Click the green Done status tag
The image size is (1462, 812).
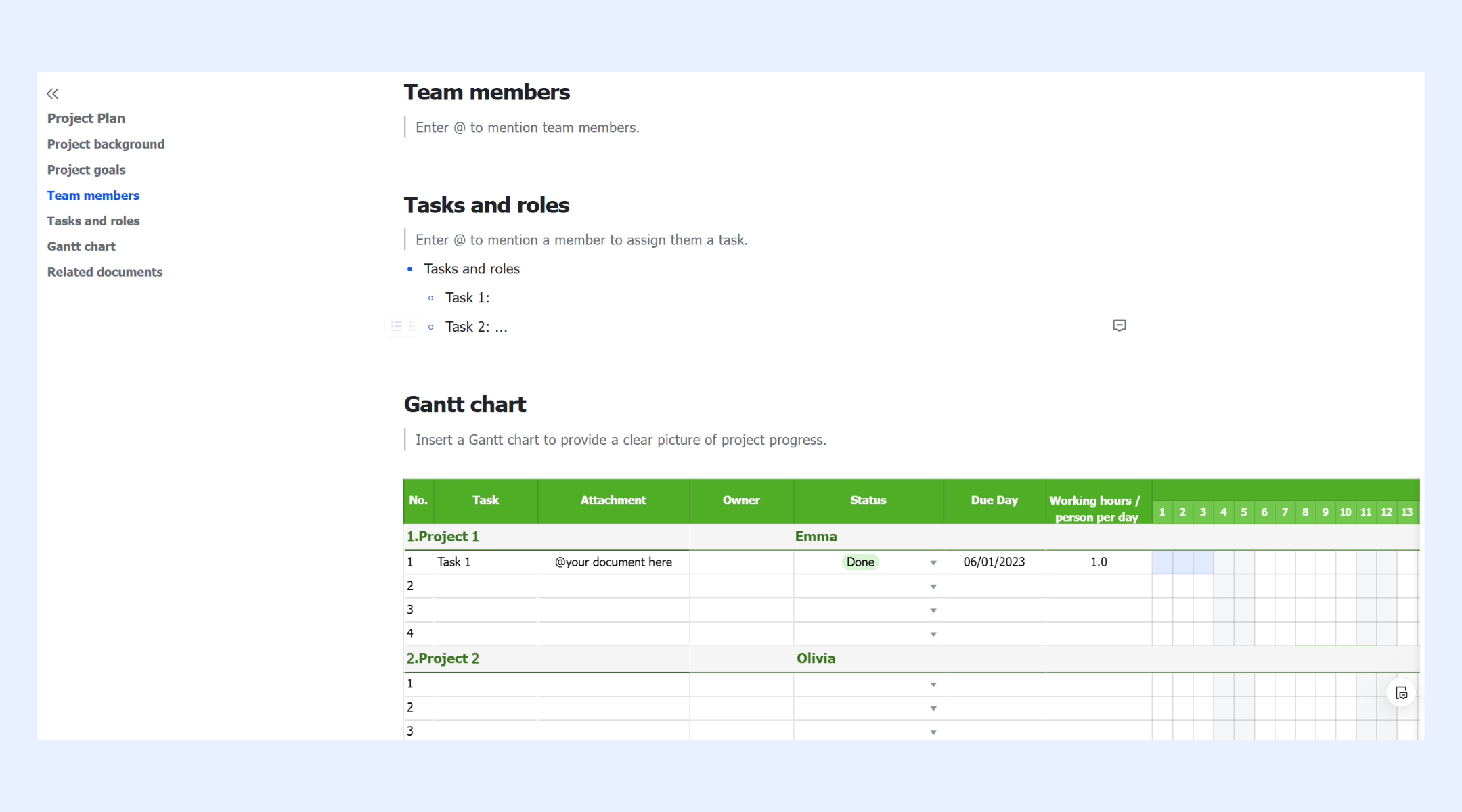(x=860, y=562)
